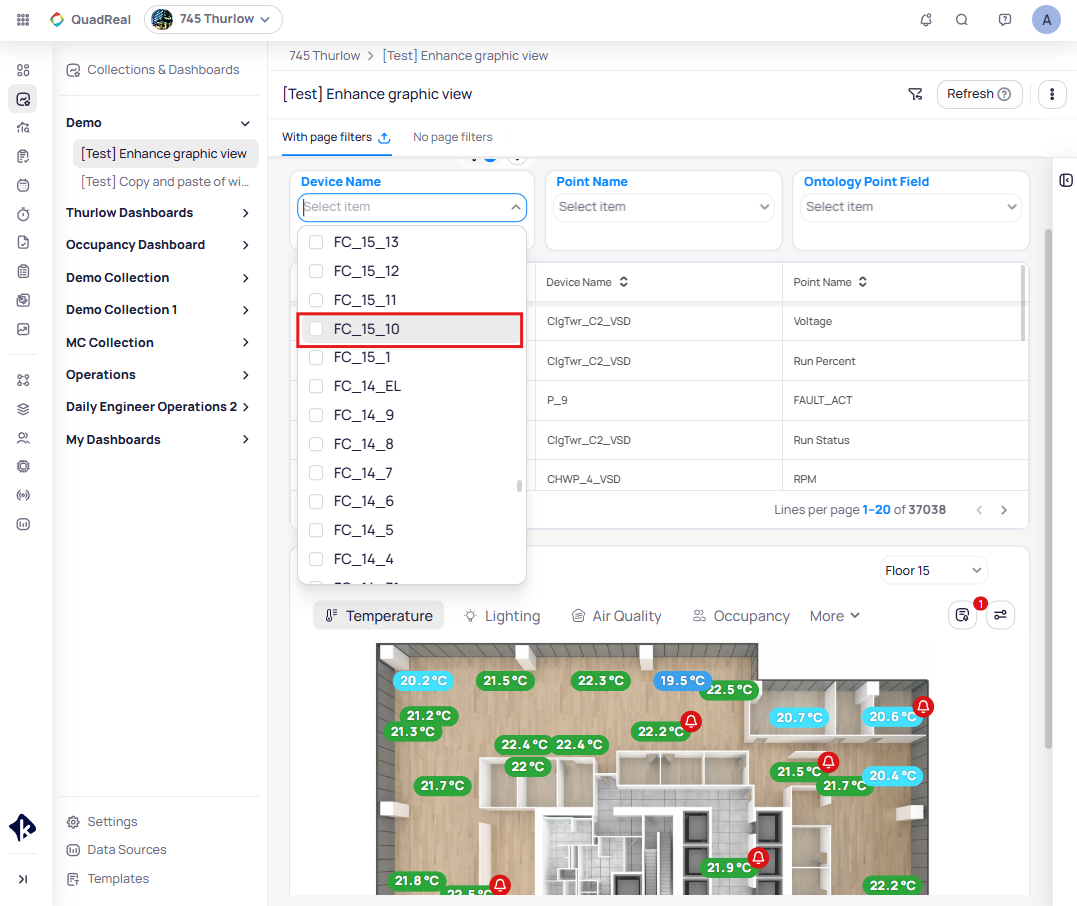Check the FC_15_10 checkbox
This screenshot has height=906, width=1077.
click(x=316, y=329)
